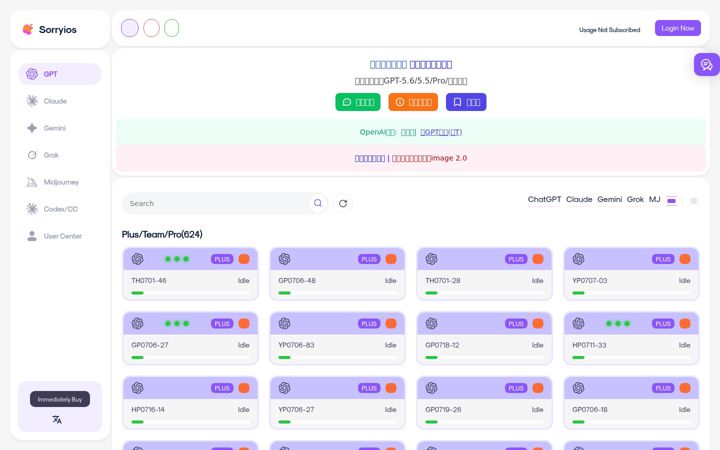Image resolution: width=720 pixels, height=450 pixels.
Task: Click the search magnifier icon
Action: pos(318,203)
